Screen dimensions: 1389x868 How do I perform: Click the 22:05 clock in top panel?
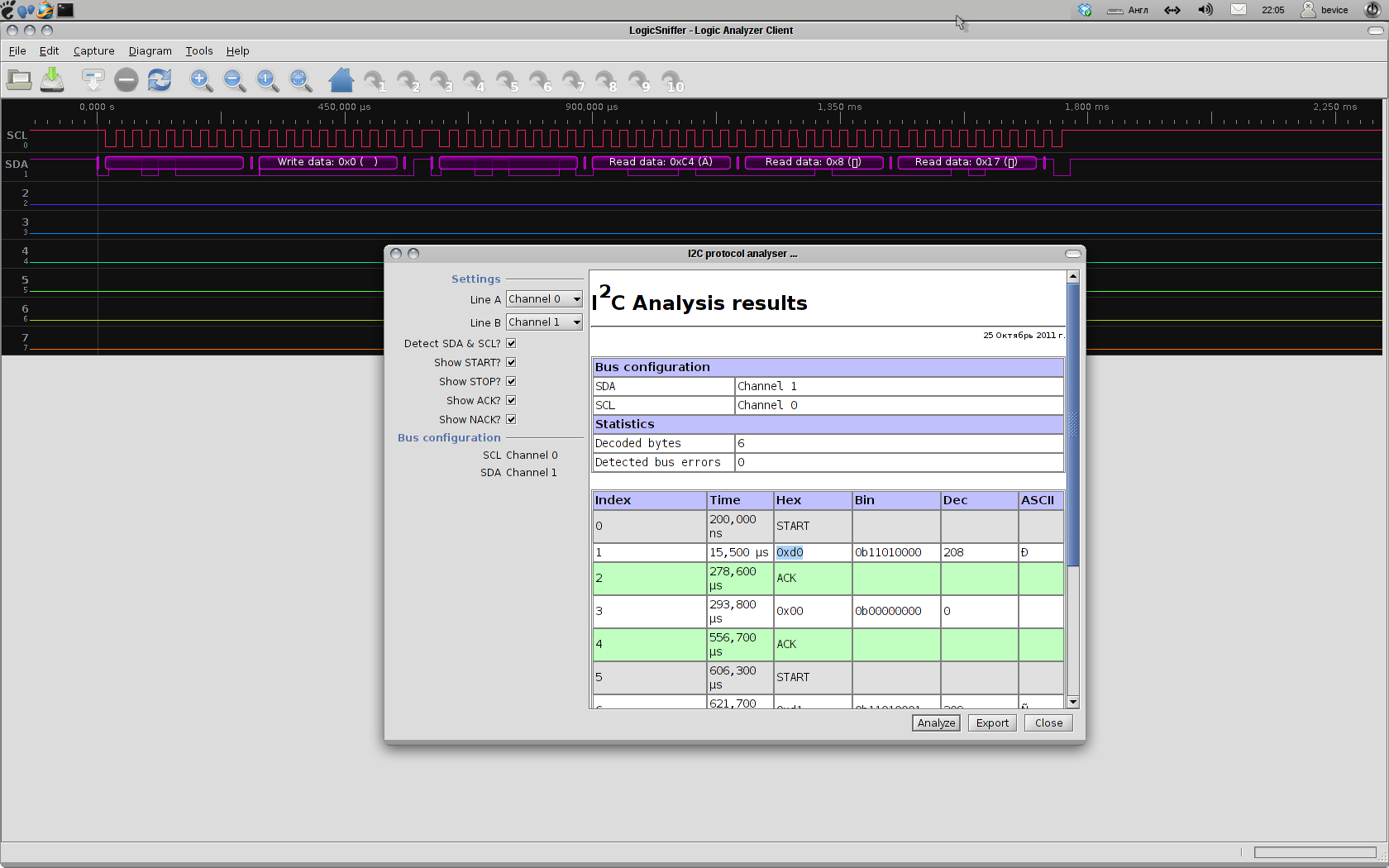click(x=1273, y=10)
